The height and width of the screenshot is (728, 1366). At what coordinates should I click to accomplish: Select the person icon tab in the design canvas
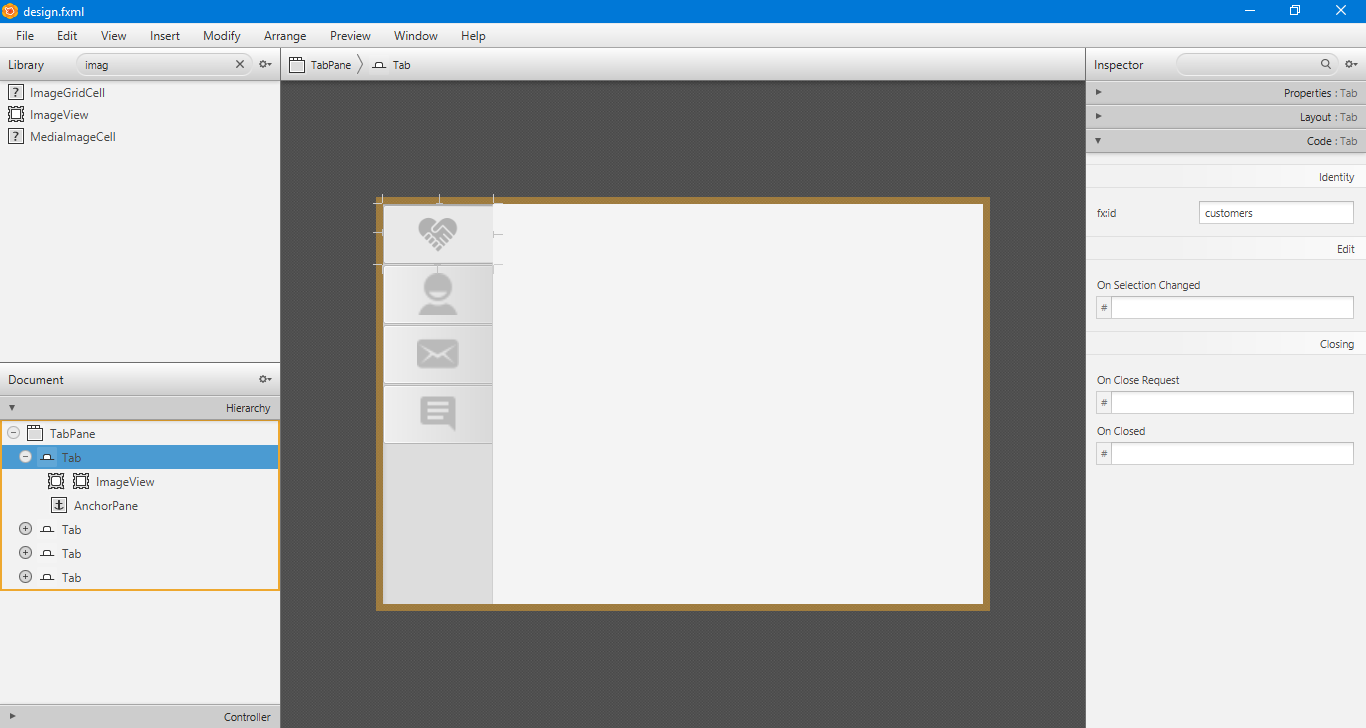click(x=437, y=293)
